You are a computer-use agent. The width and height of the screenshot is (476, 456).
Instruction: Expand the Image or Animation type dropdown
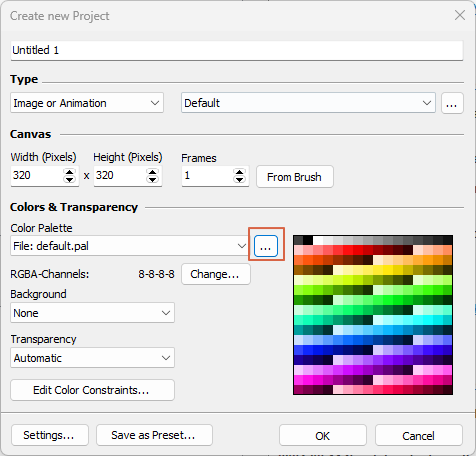tap(87, 103)
